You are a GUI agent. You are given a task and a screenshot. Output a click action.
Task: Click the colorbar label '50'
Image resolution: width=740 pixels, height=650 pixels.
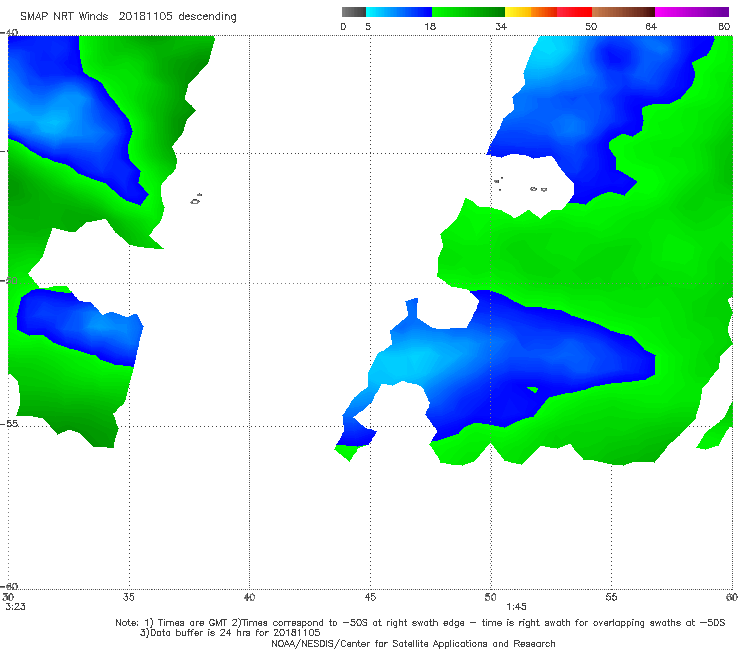click(x=591, y=26)
